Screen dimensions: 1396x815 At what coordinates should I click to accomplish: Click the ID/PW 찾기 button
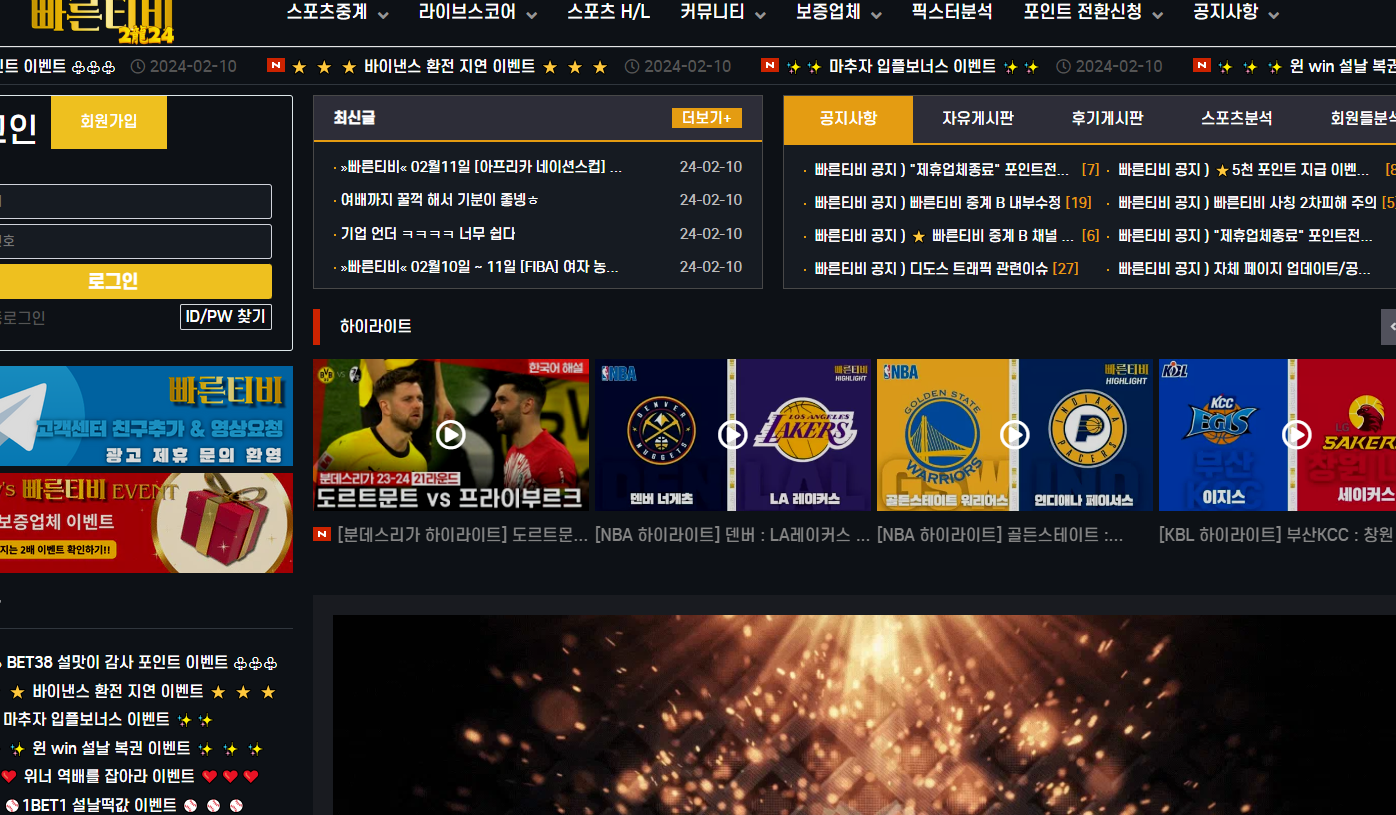(226, 317)
